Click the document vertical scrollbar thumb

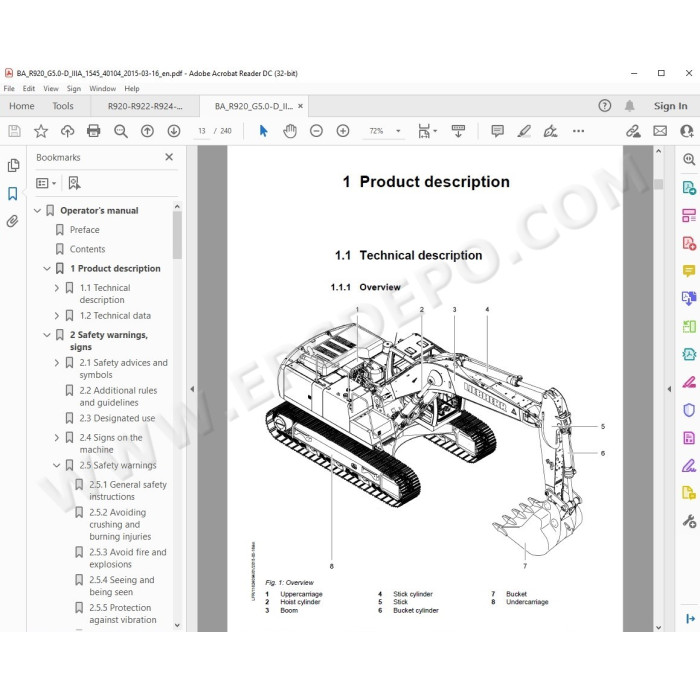click(x=658, y=184)
